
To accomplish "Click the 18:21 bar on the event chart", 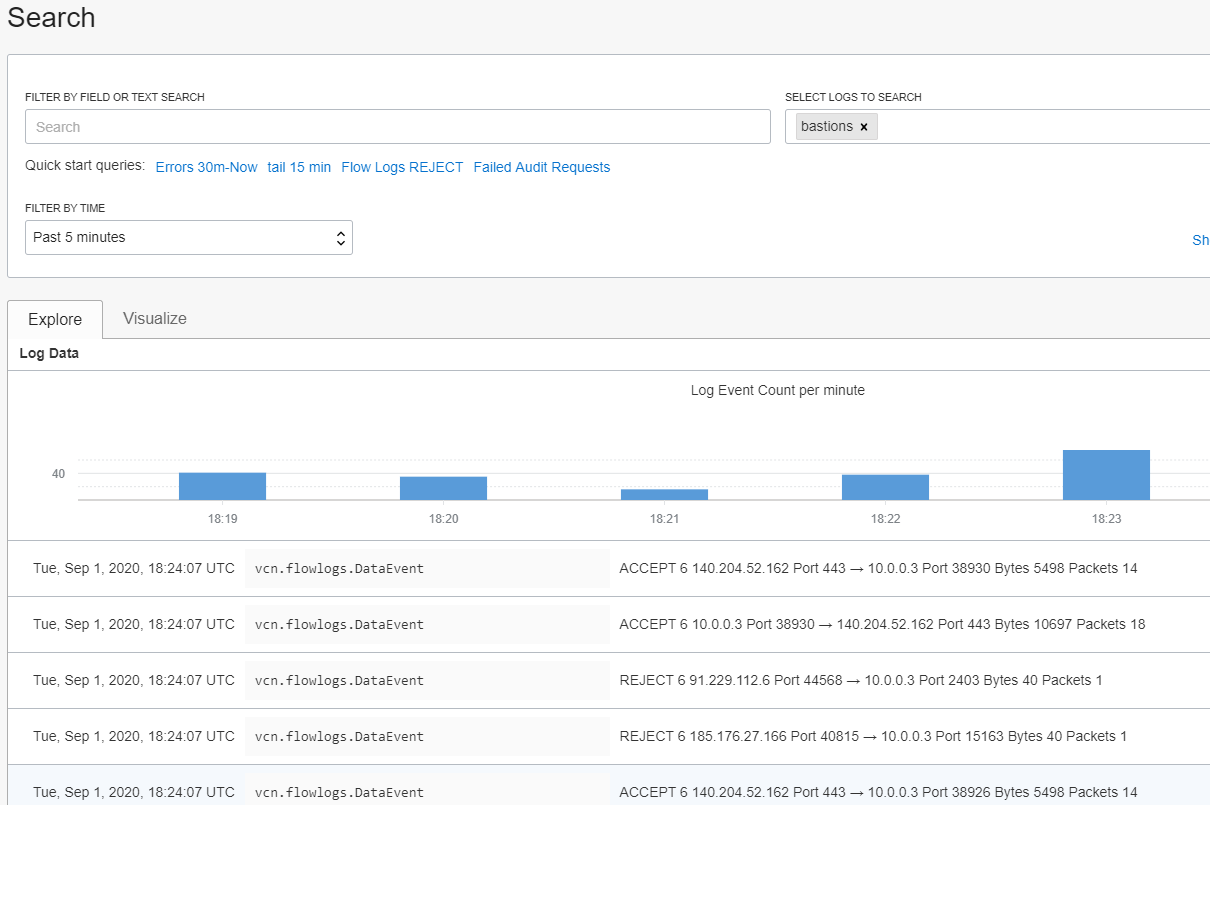I will 664,492.
